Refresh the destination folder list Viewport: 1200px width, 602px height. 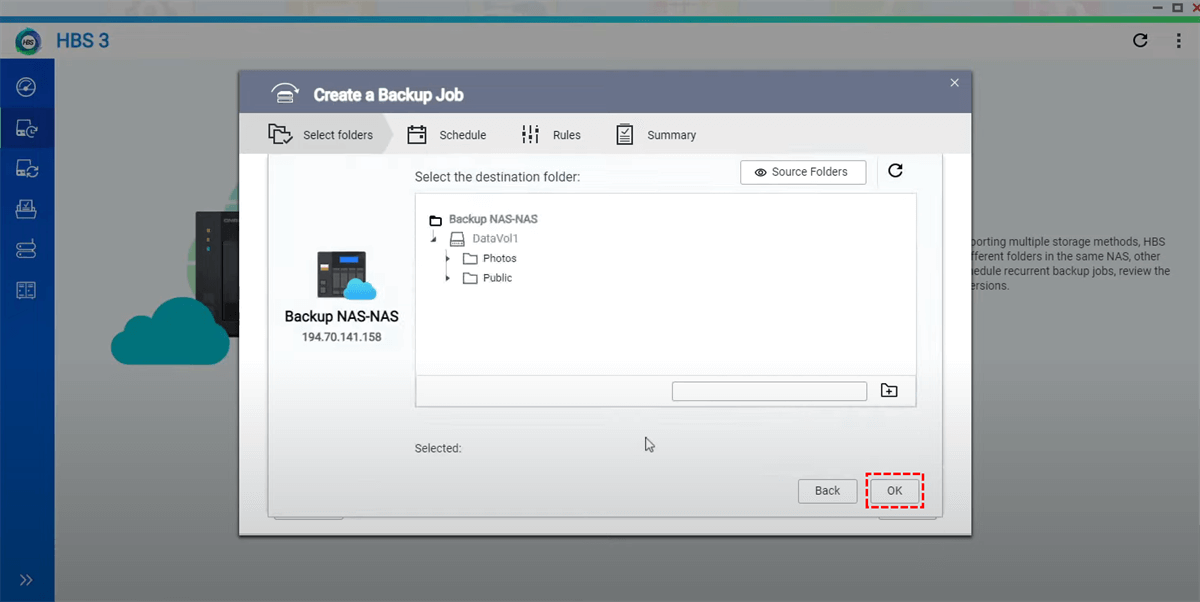pyautogui.click(x=895, y=171)
